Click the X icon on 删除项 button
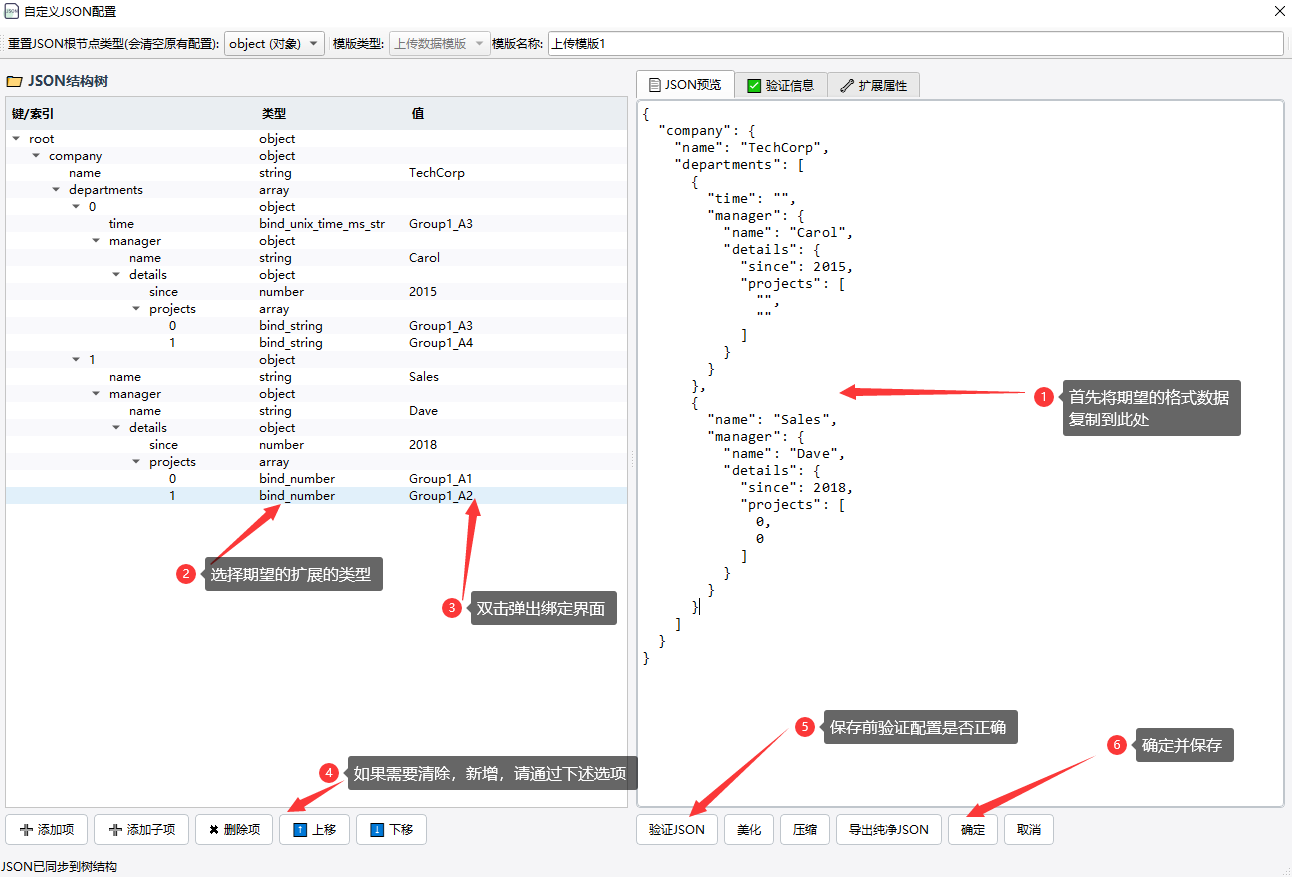1292x877 pixels. [214, 830]
